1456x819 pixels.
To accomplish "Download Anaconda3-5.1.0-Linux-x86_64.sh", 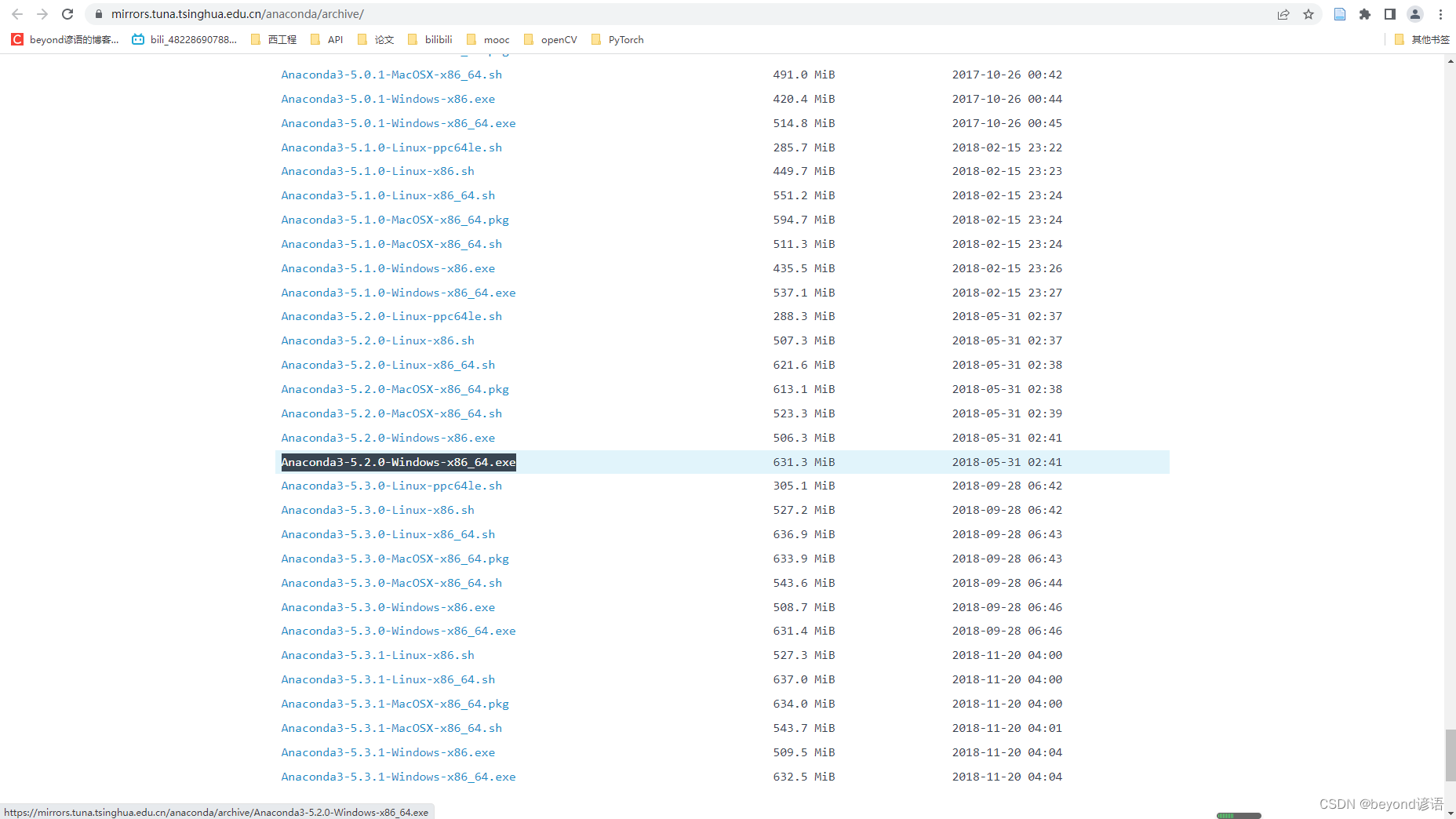I will [388, 195].
